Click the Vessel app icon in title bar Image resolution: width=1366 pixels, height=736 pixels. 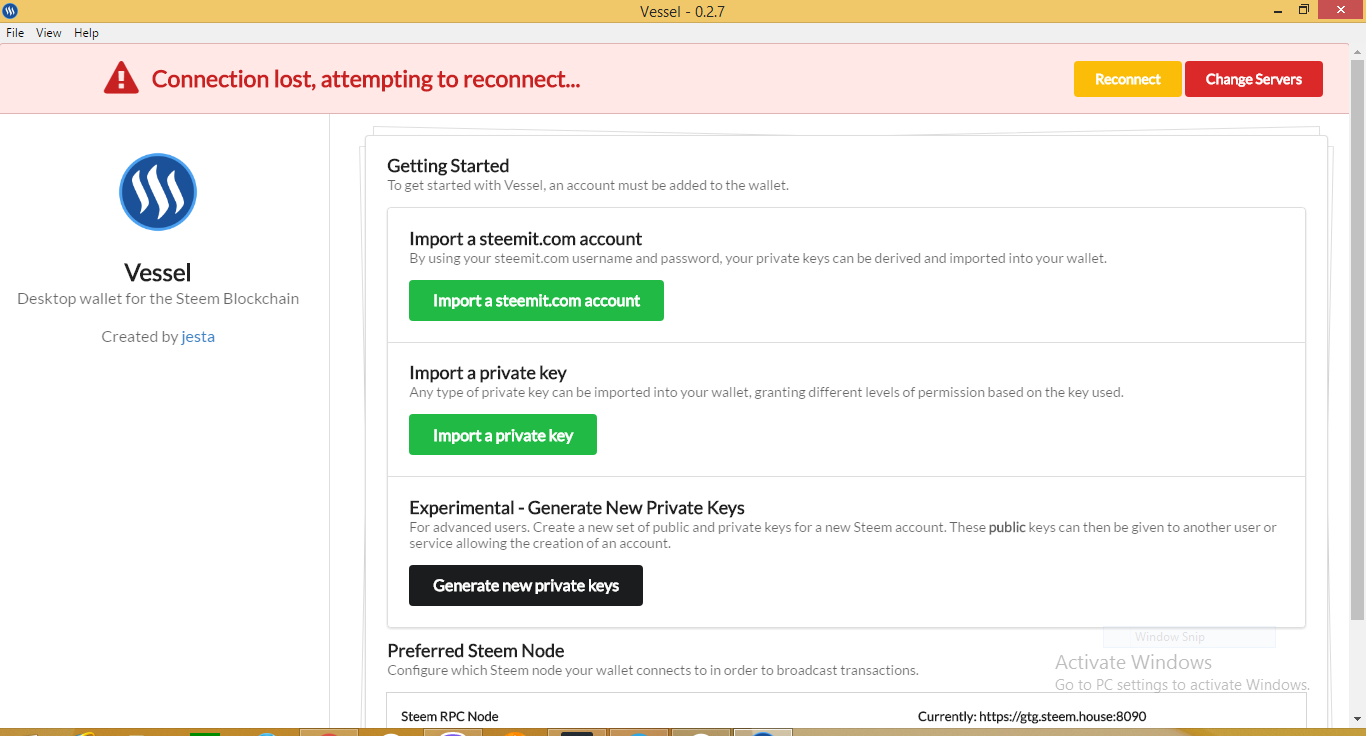point(10,10)
